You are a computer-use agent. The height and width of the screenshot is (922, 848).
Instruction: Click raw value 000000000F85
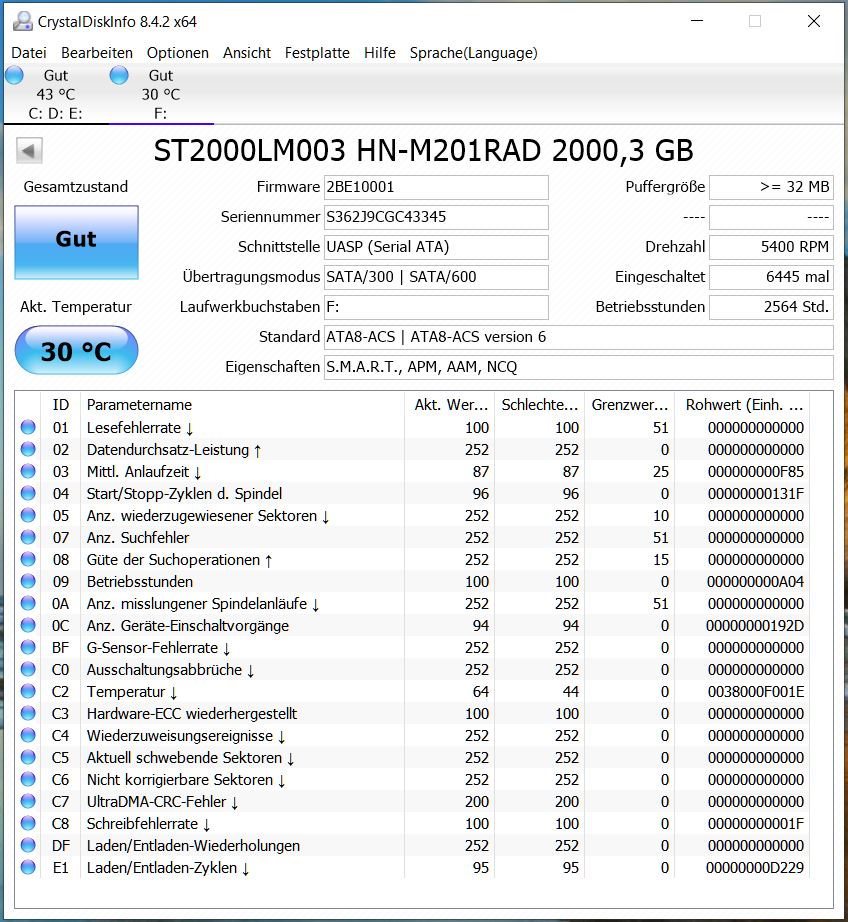point(756,472)
